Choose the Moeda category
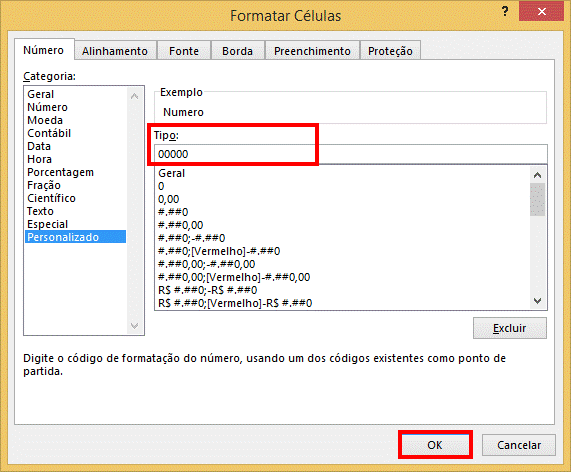This screenshot has height=472, width=571. tap(76, 120)
